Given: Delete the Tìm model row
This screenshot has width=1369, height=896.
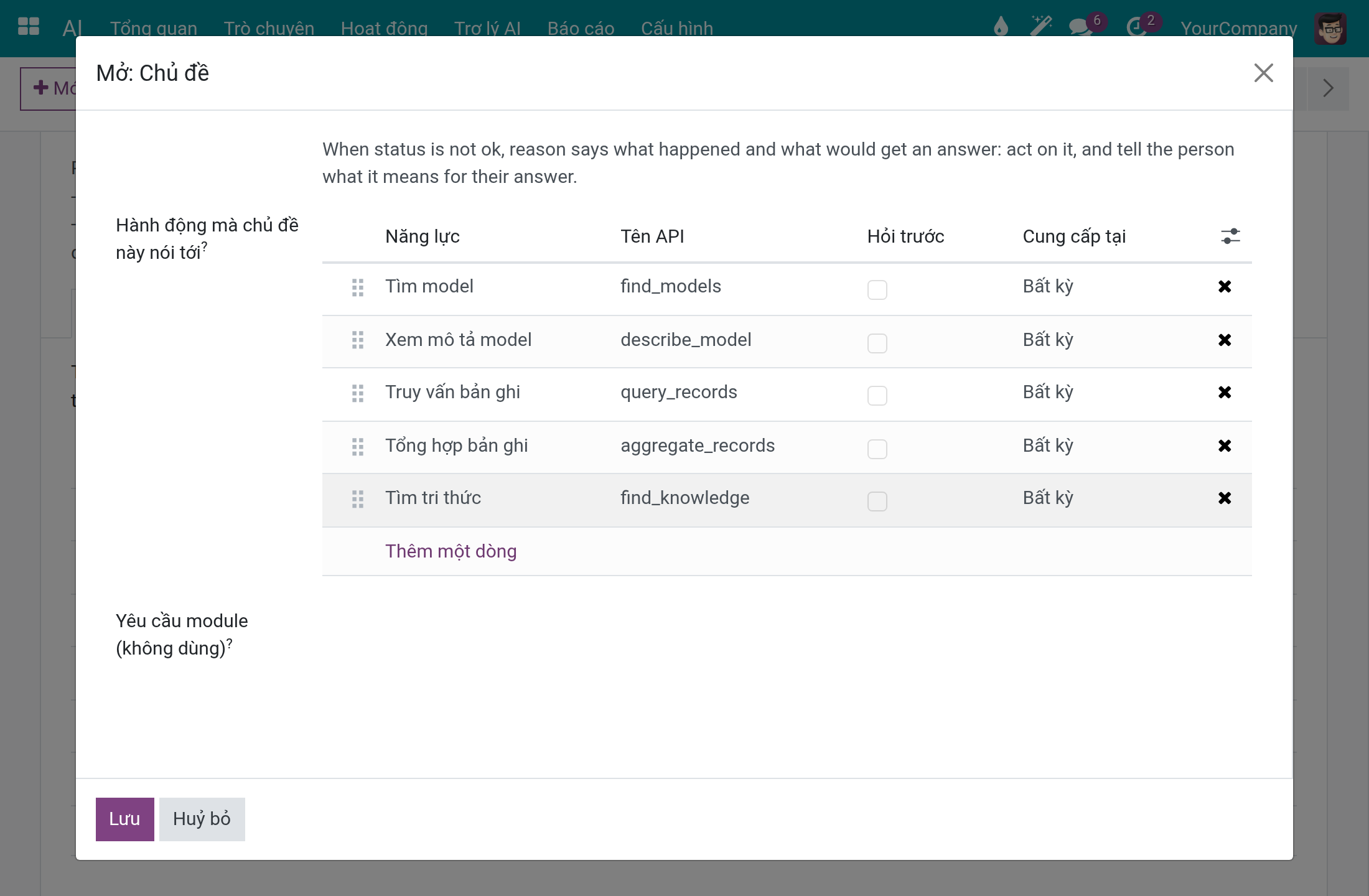Looking at the screenshot, I should pyautogui.click(x=1225, y=286).
